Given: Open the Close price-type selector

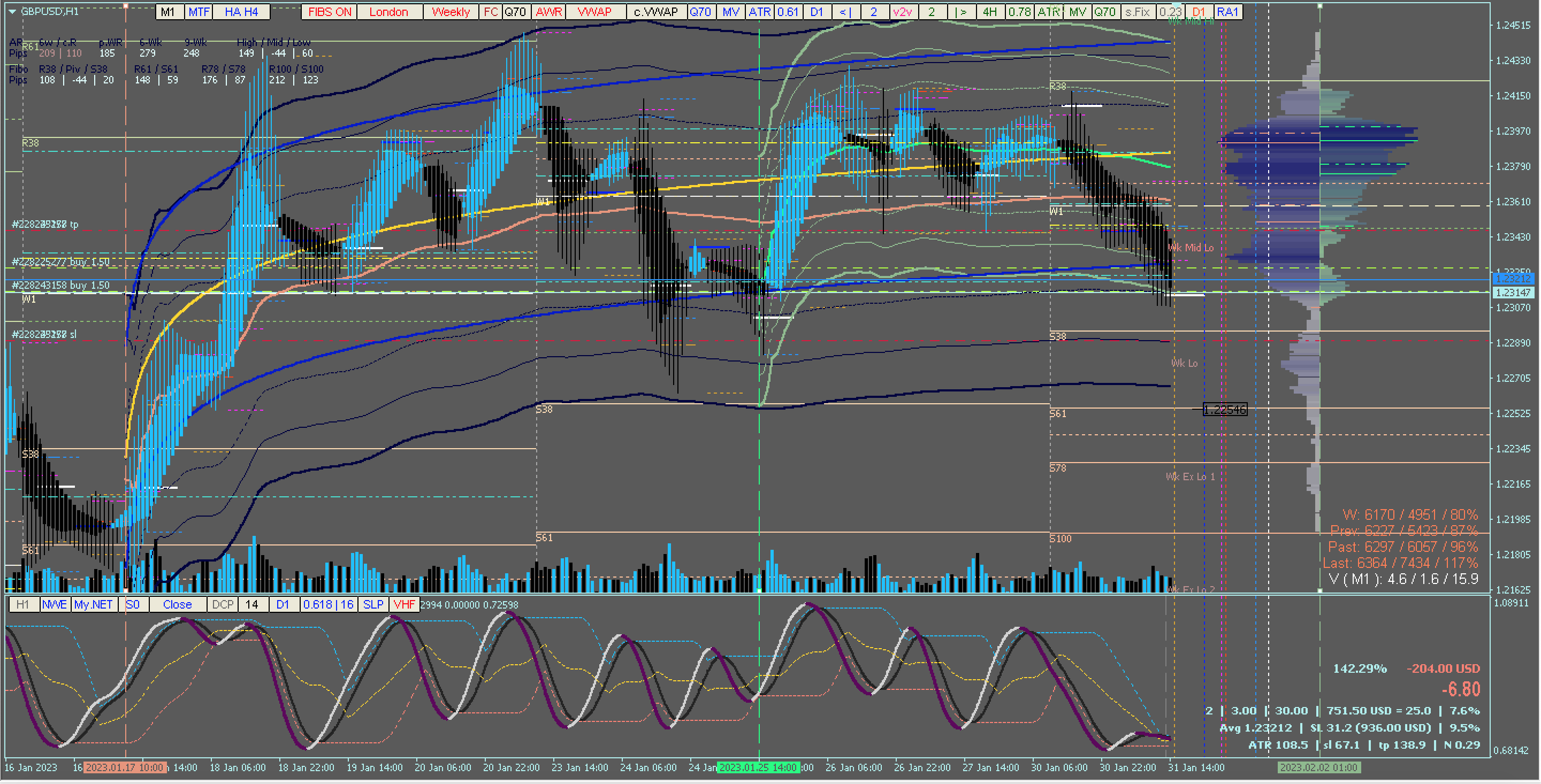Looking at the screenshot, I should tap(177, 605).
